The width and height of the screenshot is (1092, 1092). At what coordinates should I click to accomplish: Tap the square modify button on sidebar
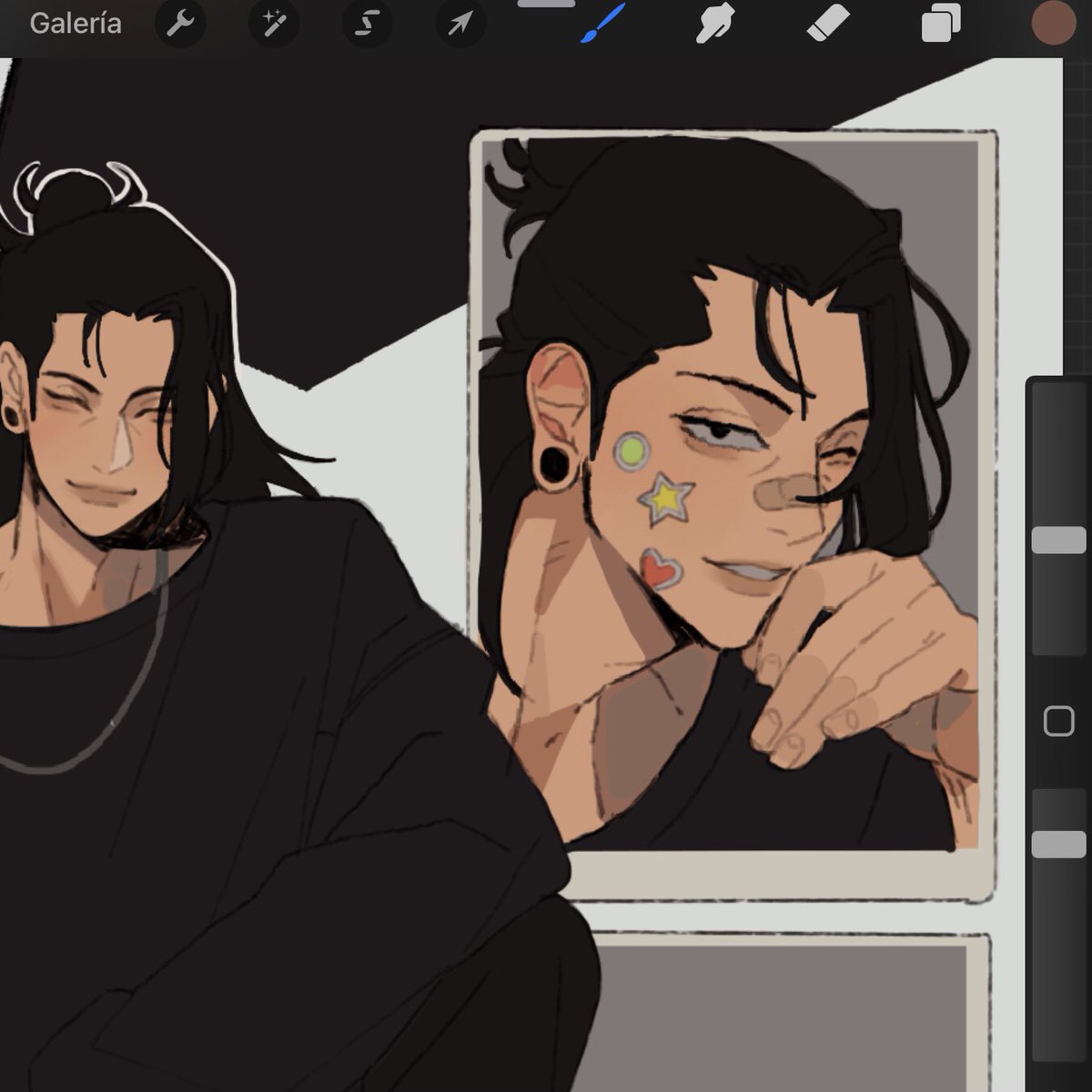click(x=1058, y=722)
